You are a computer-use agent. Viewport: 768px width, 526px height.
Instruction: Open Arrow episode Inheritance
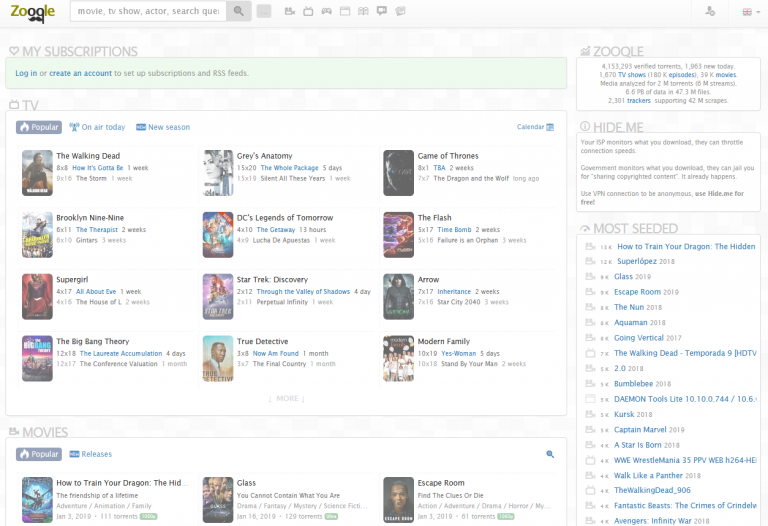tap(454, 291)
